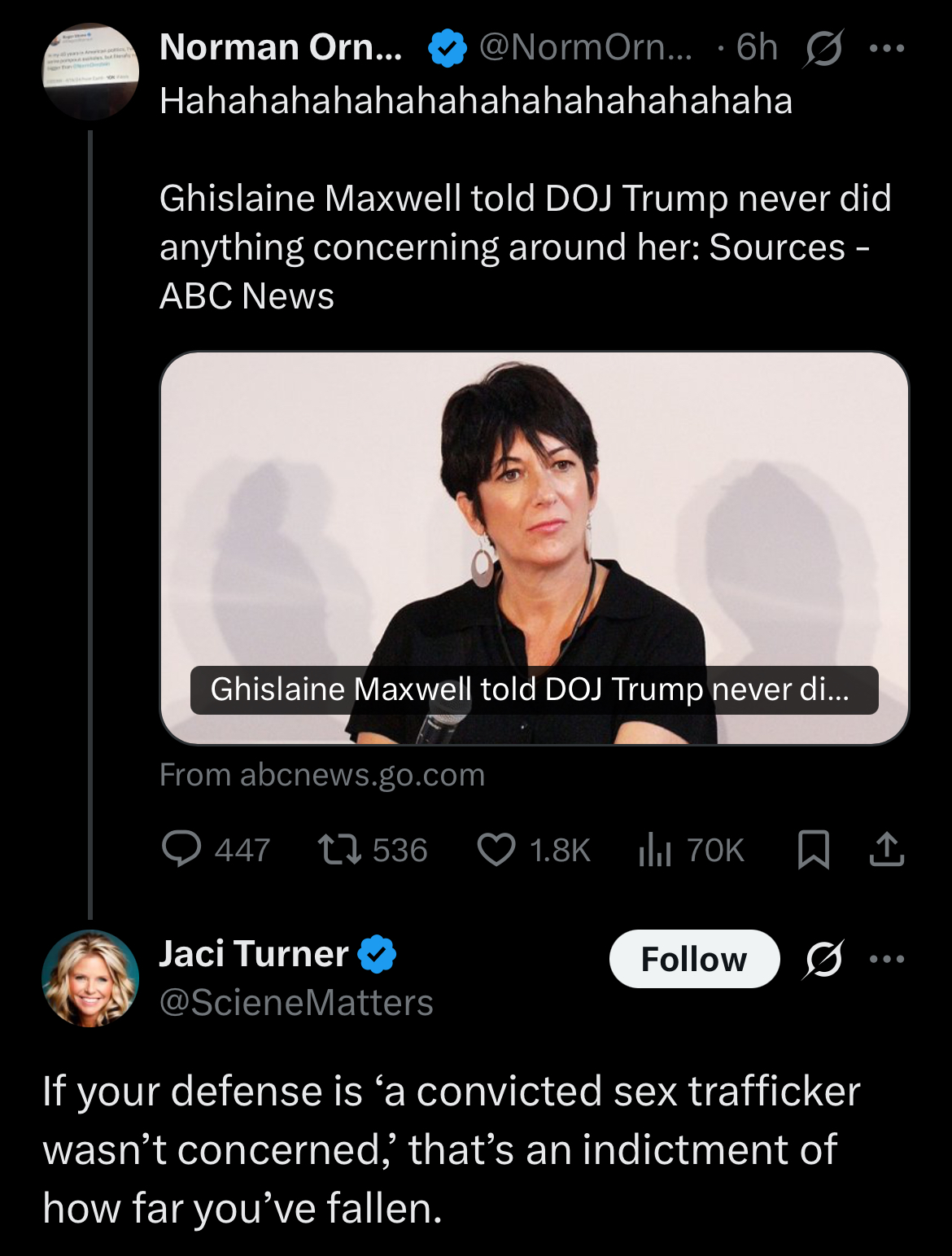Bookmark Norman Ornstein's tweet
Viewport: 952px width, 1256px height.
[813, 850]
